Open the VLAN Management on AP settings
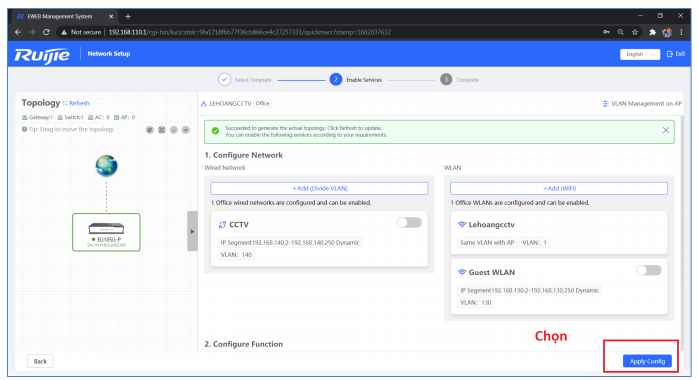Screen dimensions: 698x380 (642, 104)
